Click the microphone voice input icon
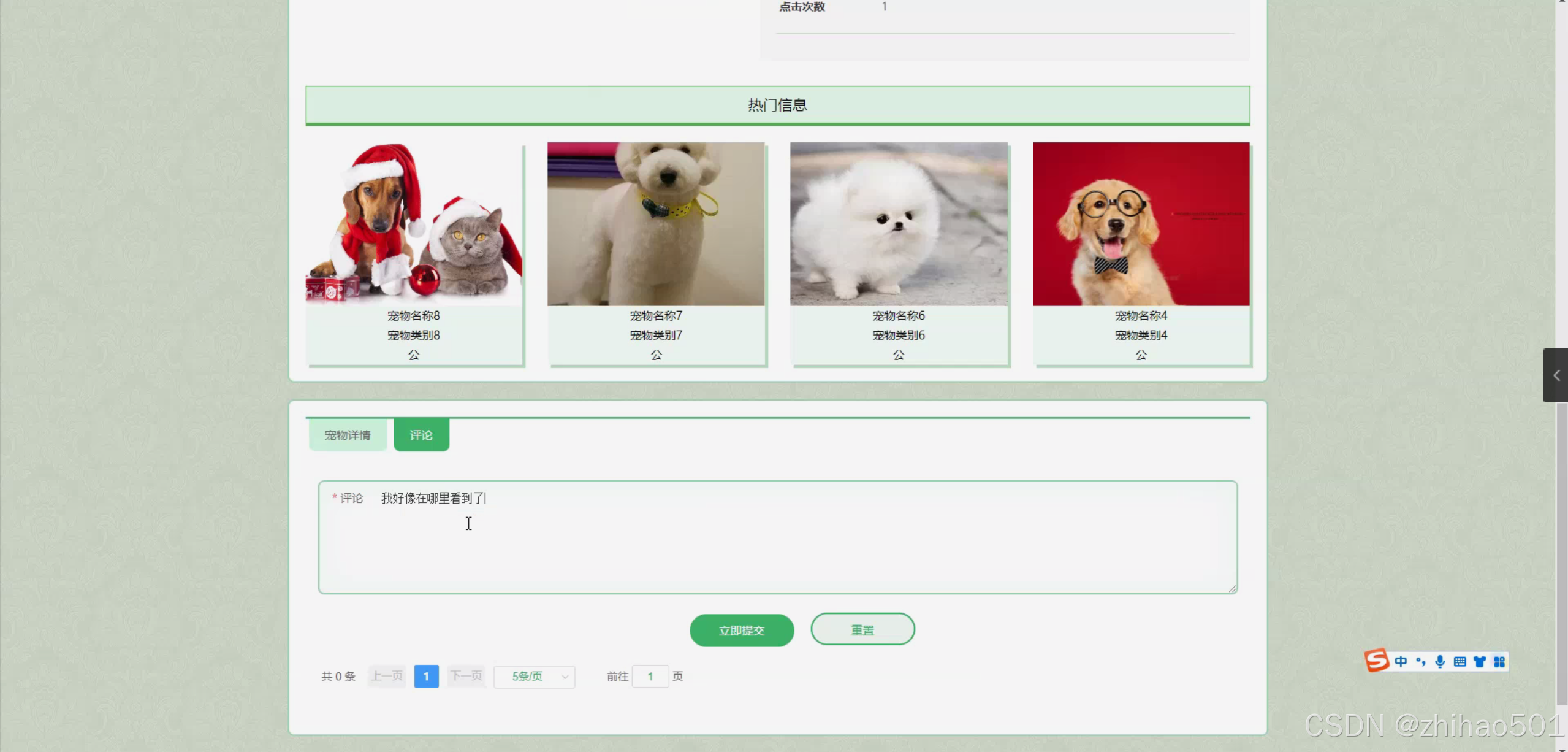This screenshot has width=1568, height=752. point(1440,661)
